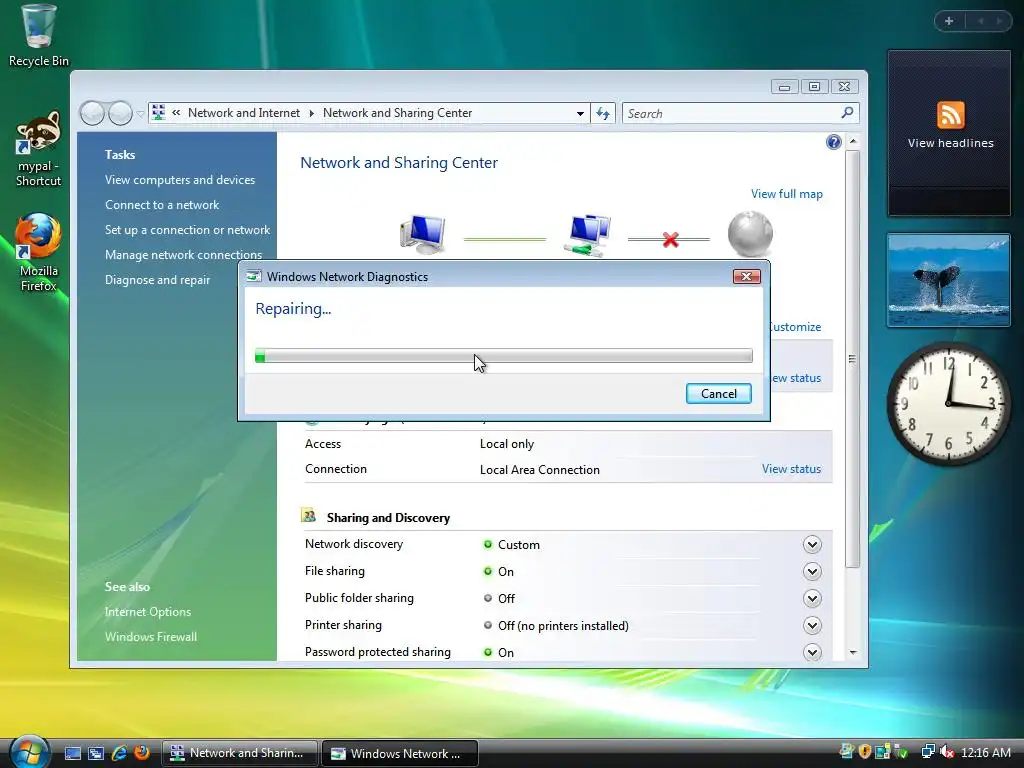Open the Recycle Bin desktop icon

(x=38, y=36)
